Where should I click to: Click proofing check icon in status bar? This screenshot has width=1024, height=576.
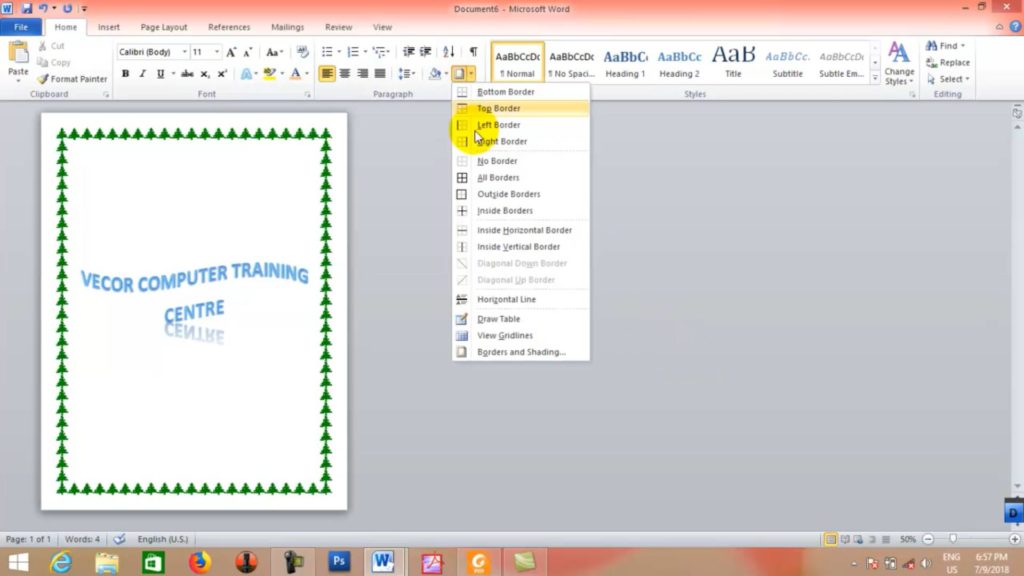pos(119,539)
